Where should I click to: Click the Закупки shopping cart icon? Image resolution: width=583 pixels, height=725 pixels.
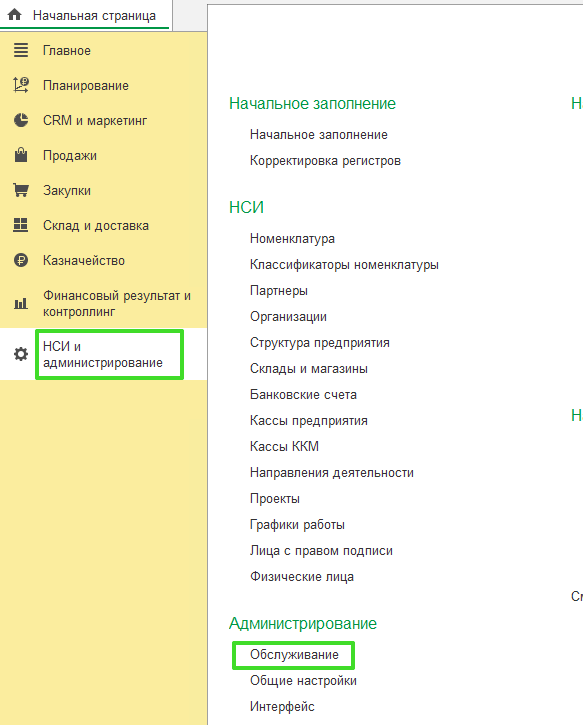point(21,190)
